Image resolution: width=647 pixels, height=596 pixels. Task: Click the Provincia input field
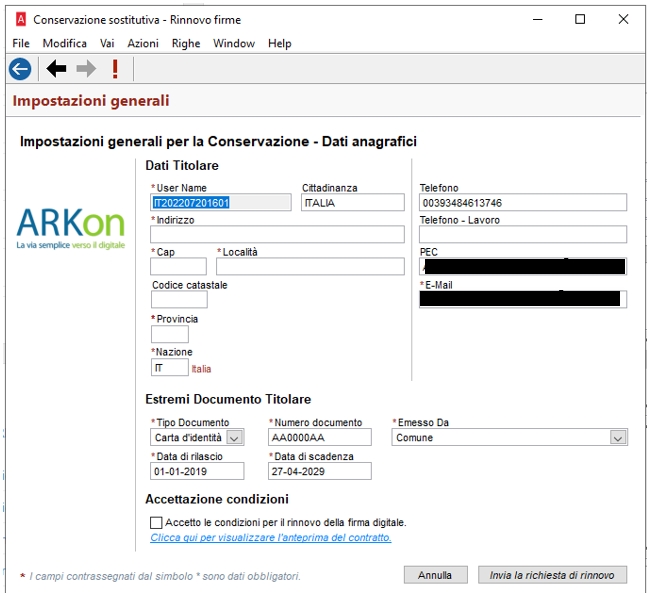pyautogui.click(x=170, y=334)
